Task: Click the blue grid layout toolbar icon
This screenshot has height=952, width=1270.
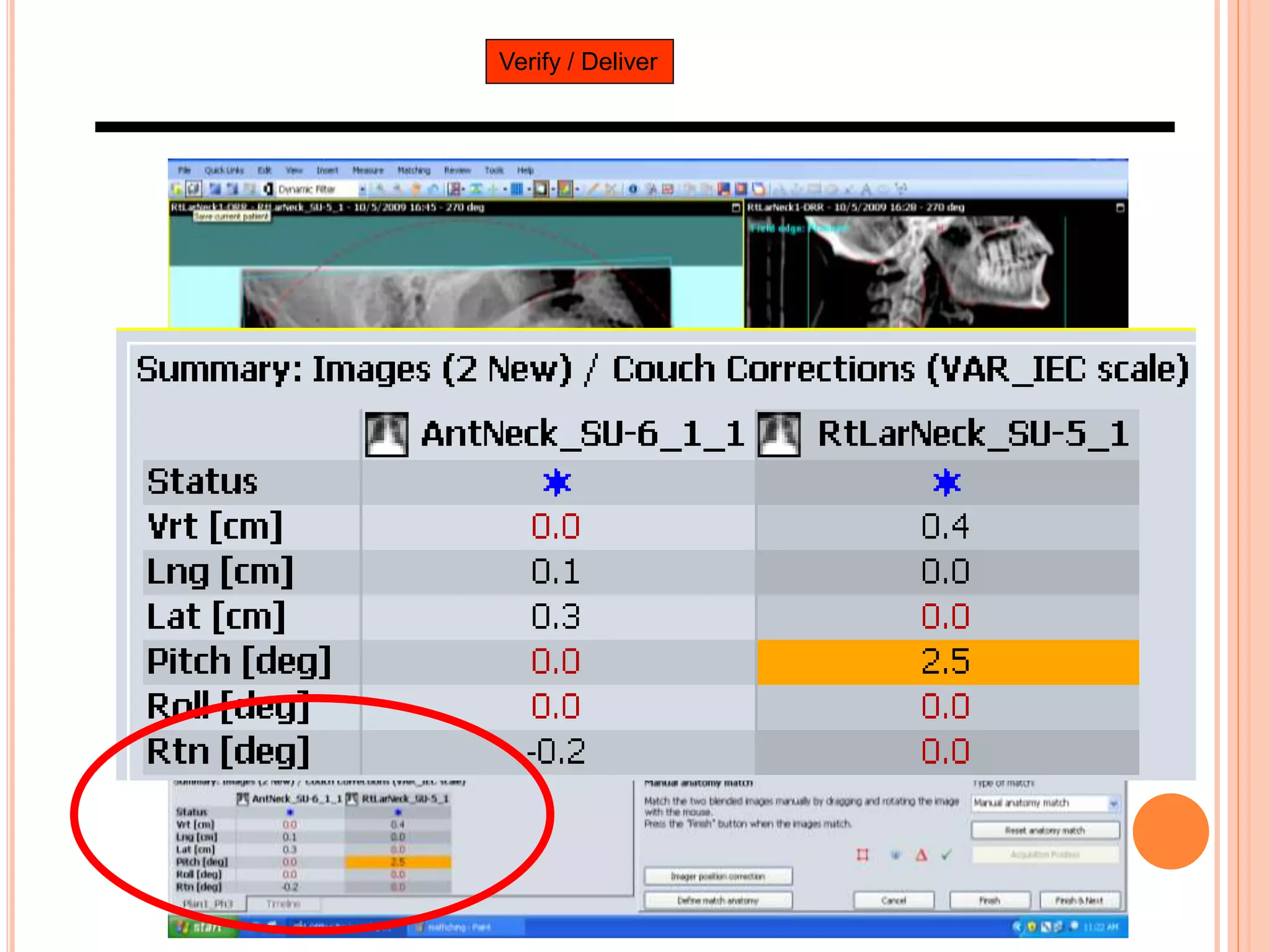Action: coord(516,189)
